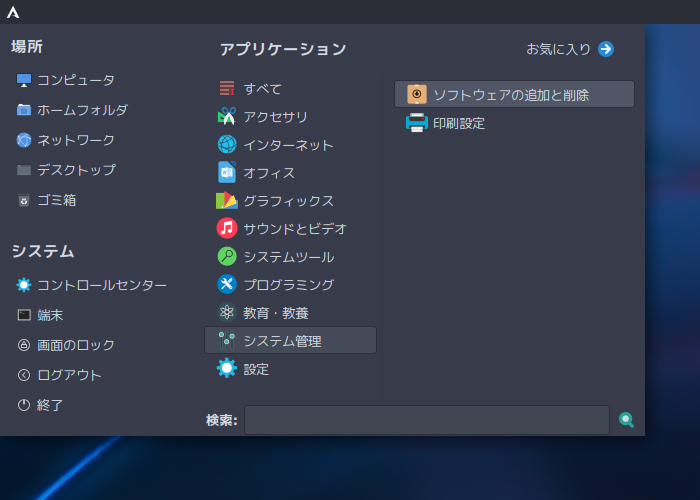Click the コンピュータ text label
This screenshot has height=500, width=700.
click(x=76, y=80)
